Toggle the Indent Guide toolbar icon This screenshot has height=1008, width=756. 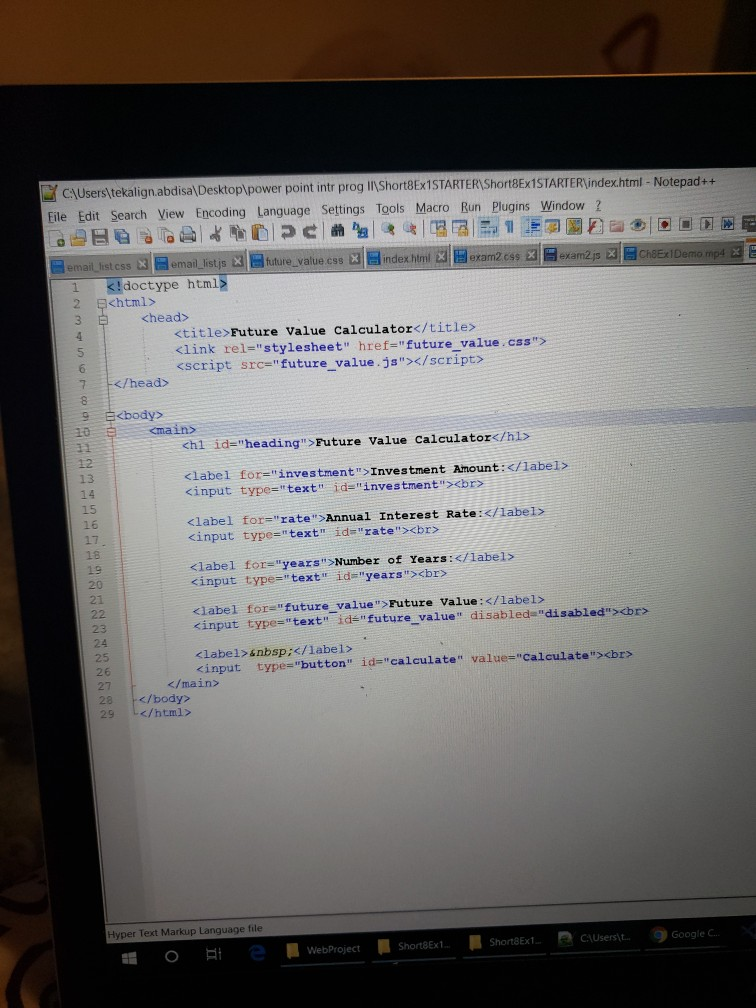click(x=531, y=226)
